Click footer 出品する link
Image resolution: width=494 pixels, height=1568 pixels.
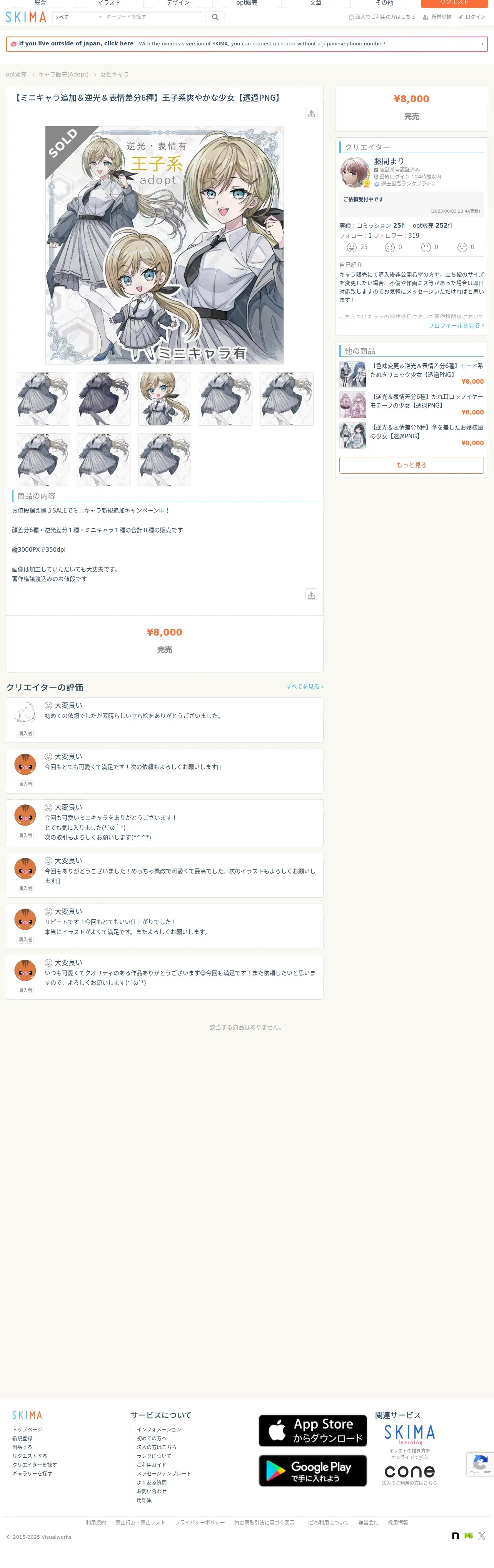22,1447
